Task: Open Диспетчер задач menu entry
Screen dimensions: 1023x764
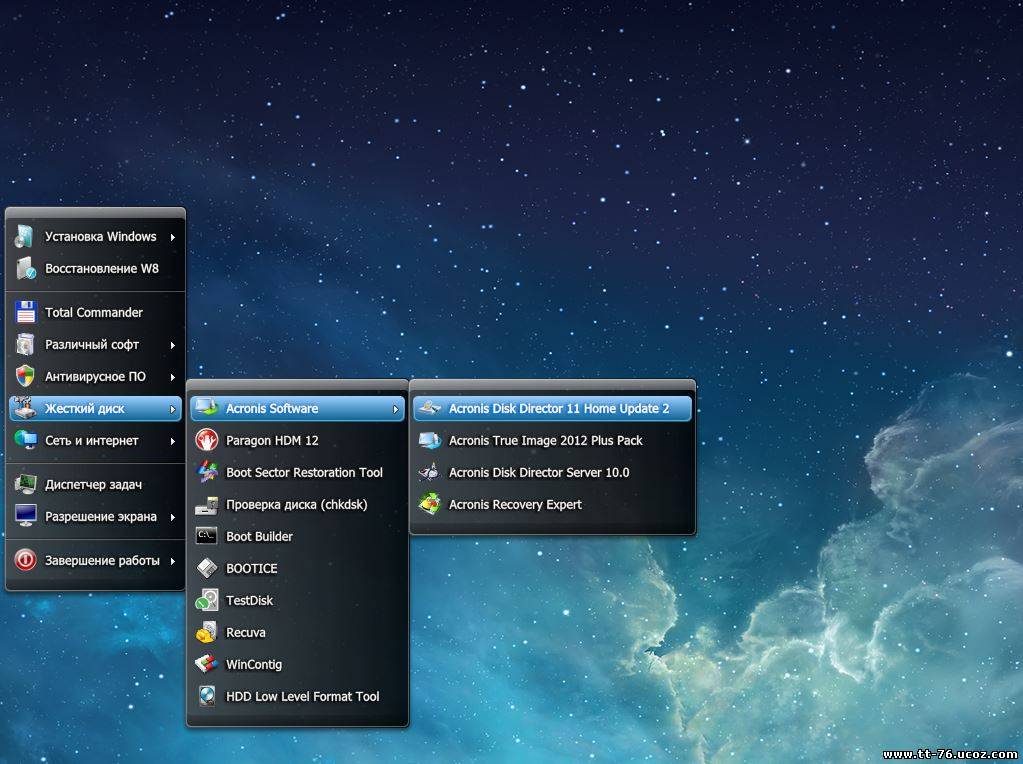Action: [95, 484]
